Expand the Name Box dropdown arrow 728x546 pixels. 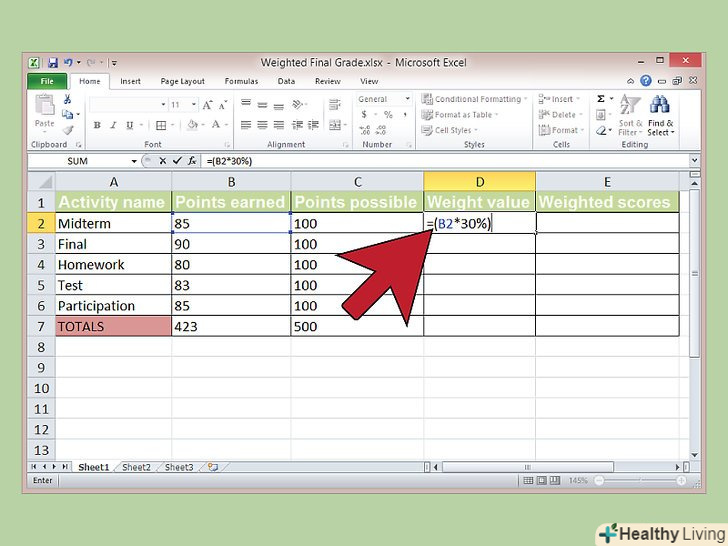coord(134,161)
